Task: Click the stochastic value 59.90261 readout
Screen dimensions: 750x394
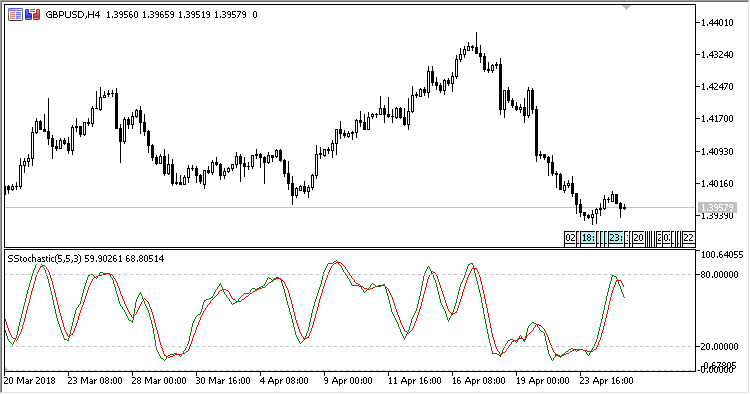Action: tap(103, 259)
